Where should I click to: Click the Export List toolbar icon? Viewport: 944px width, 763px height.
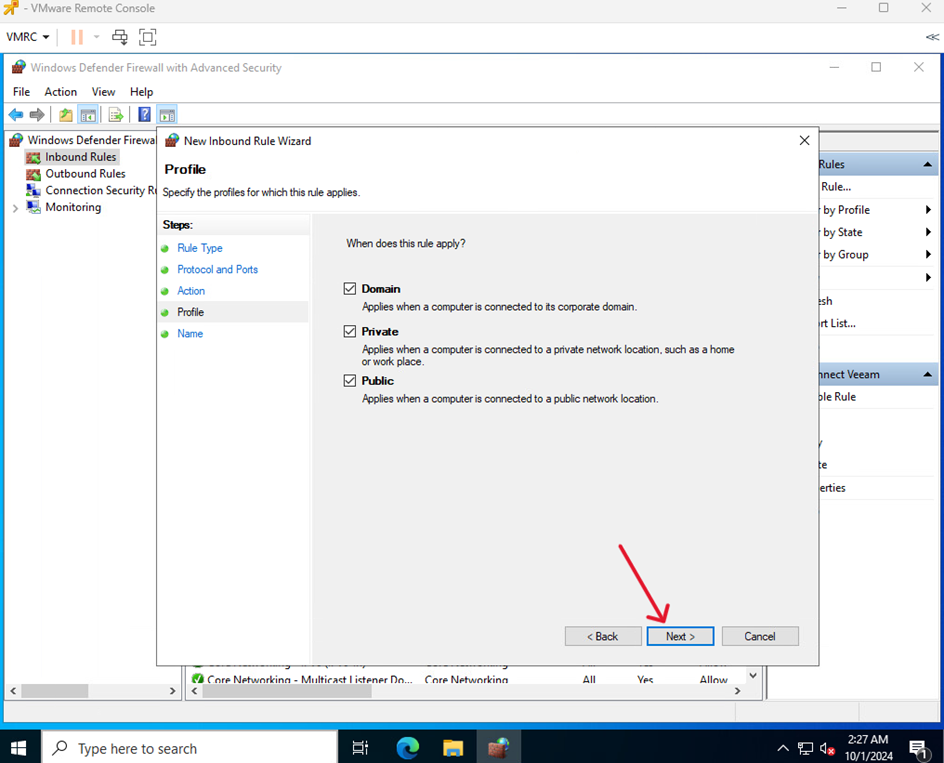coord(116,115)
